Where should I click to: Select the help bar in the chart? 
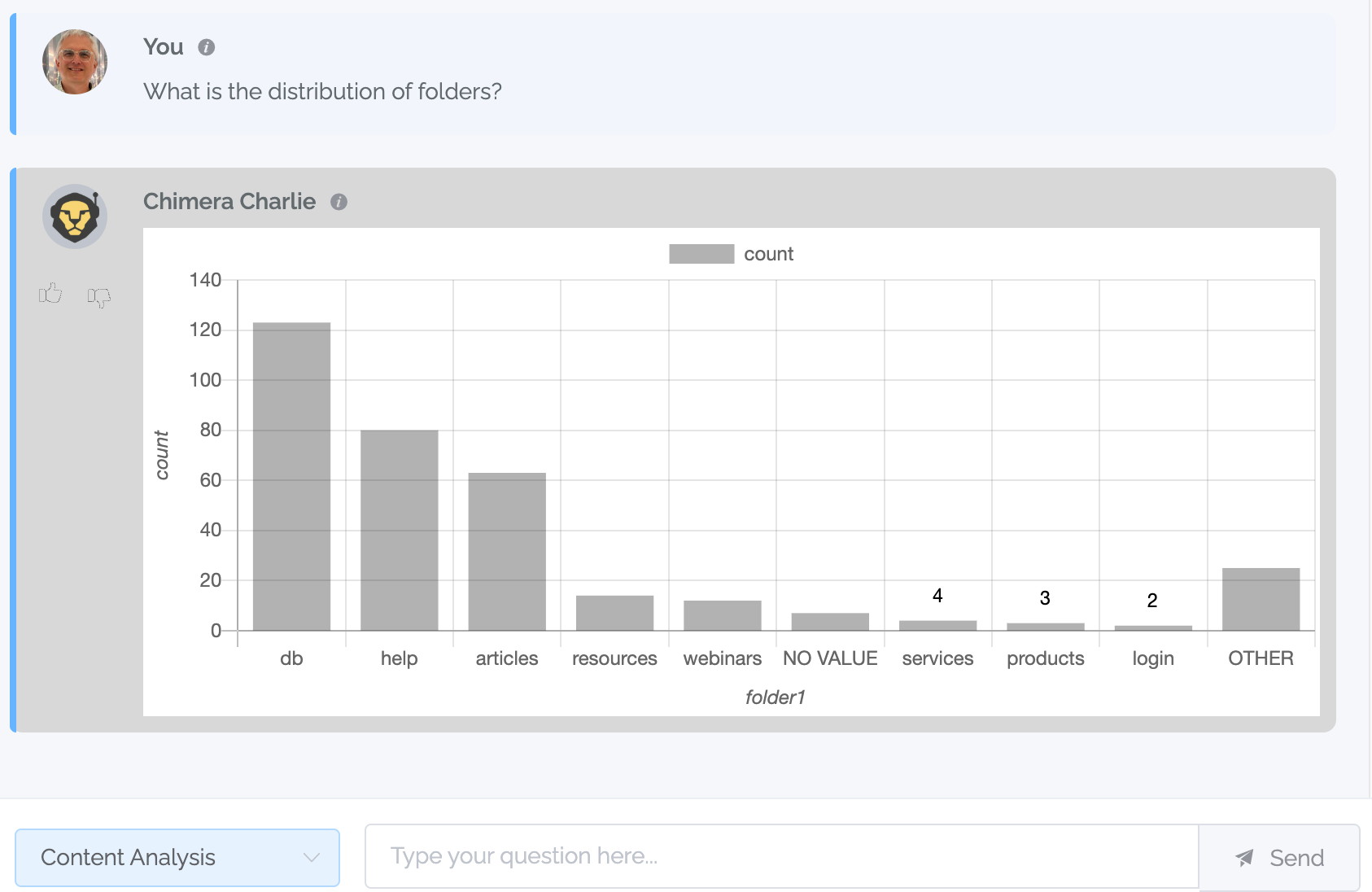(400, 531)
